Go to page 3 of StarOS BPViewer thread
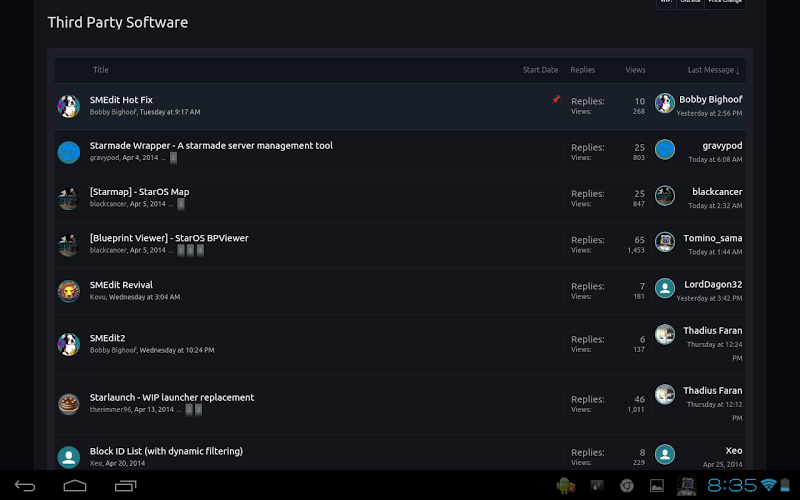The image size is (800, 500). [190, 251]
